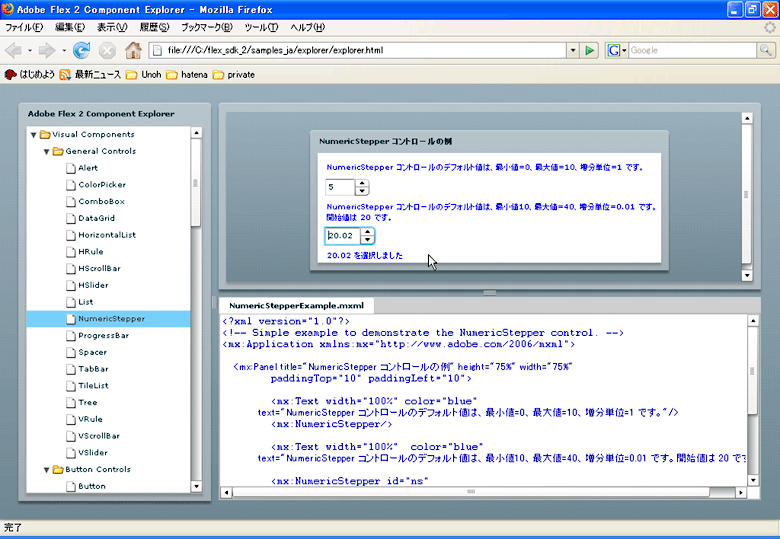780x539 pixels.
Task: Click the Google search magnifier icon
Action: click(x=766, y=50)
